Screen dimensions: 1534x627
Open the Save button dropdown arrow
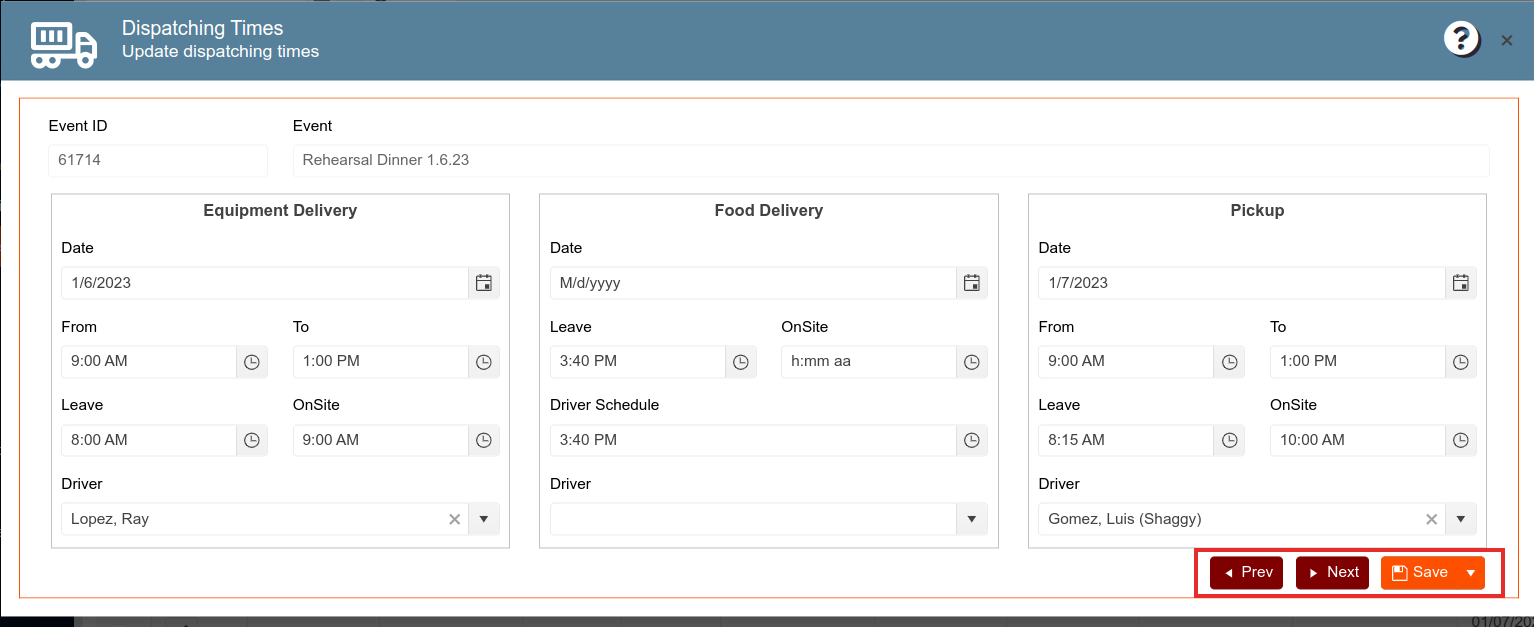1471,573
